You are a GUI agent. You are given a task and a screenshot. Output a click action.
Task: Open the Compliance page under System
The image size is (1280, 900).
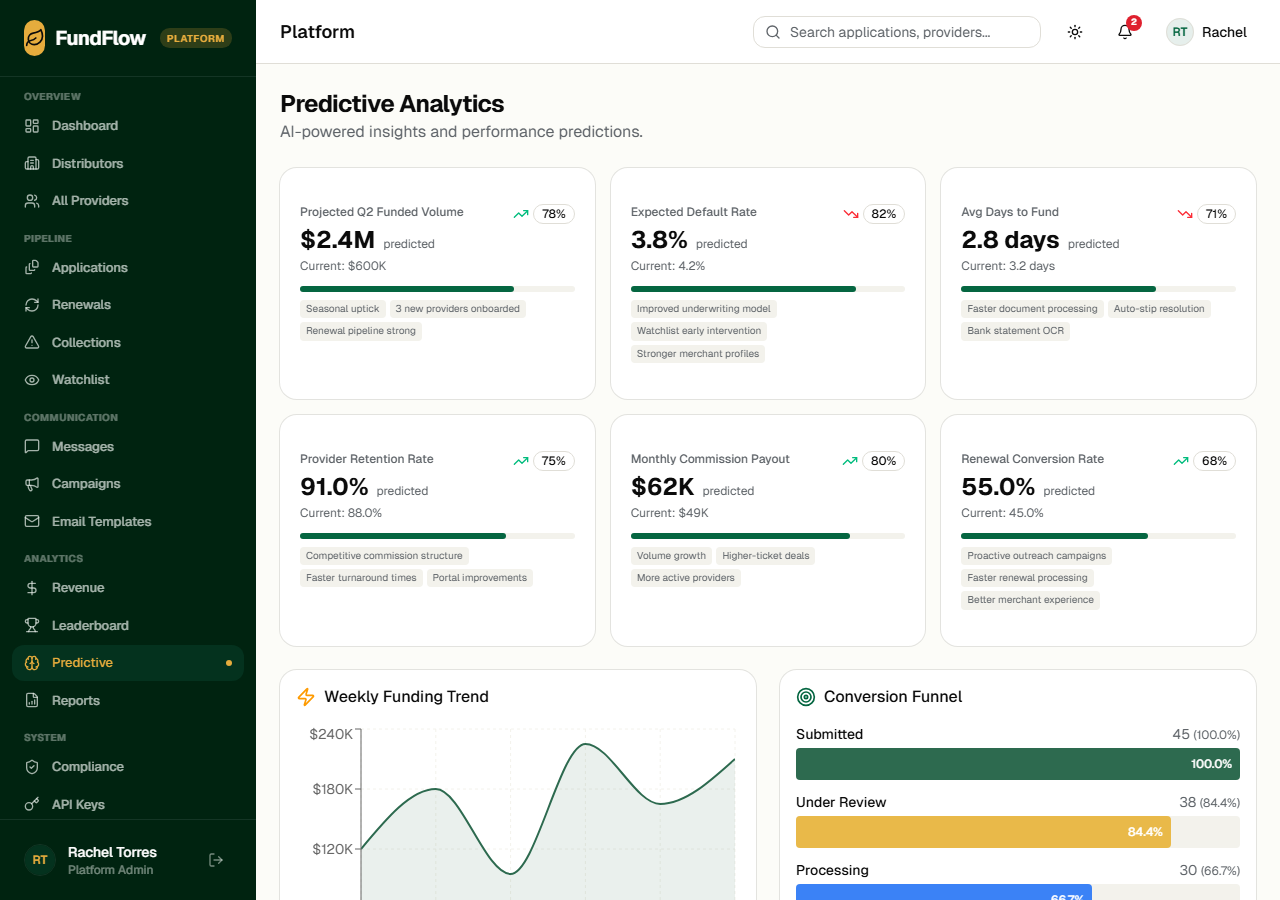point(128,767)
